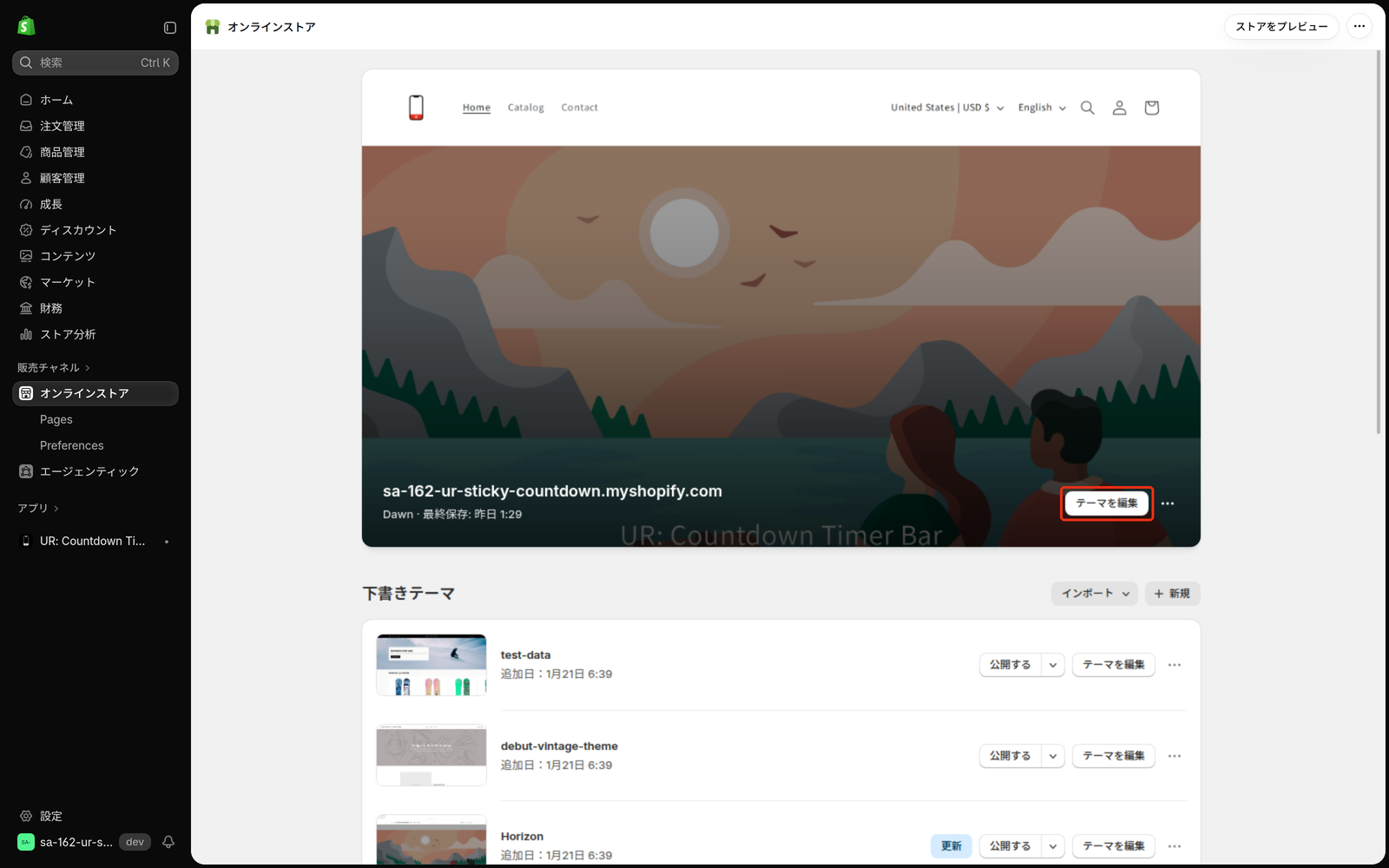1389x868 pixels.
Task: Collapse the sidebar with the panel icon
Action: (170, 28)
